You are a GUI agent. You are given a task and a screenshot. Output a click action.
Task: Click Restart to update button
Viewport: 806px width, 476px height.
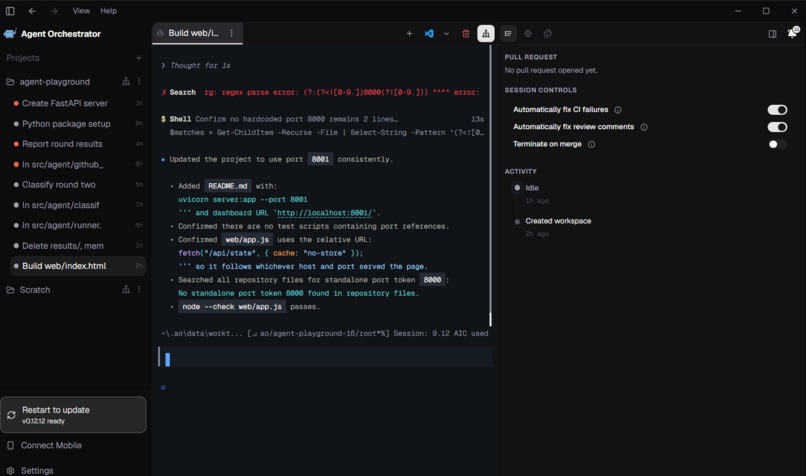click(x=74, y=415)
